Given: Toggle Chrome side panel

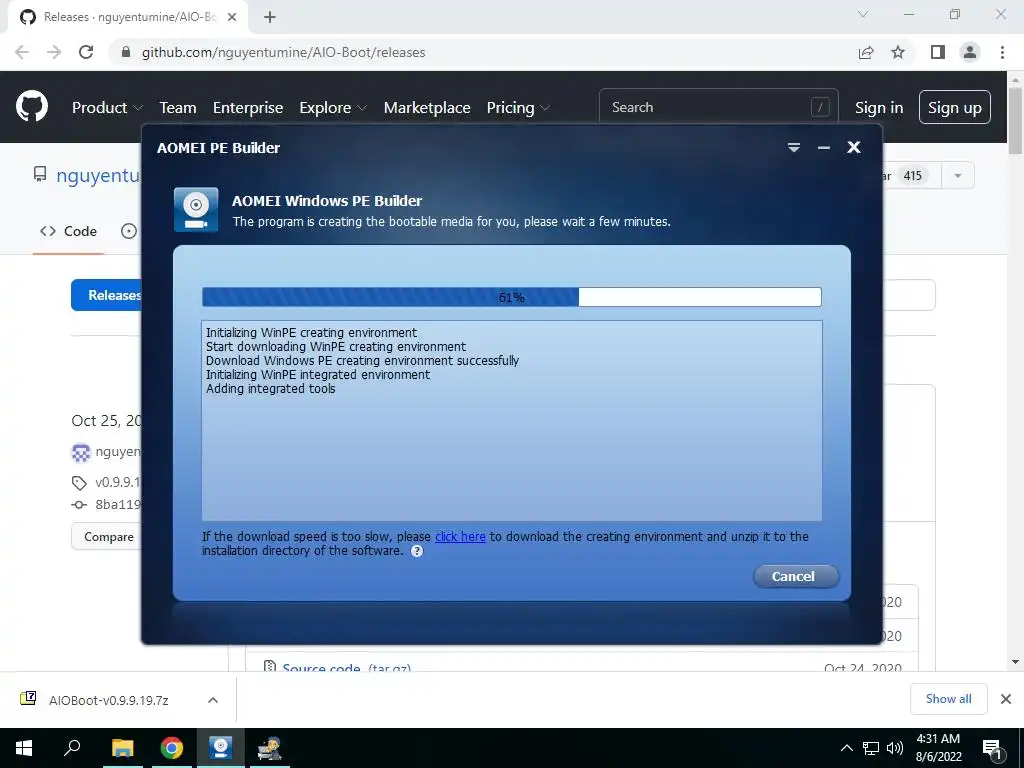Looking at the screenshot, I should [938, 52].
